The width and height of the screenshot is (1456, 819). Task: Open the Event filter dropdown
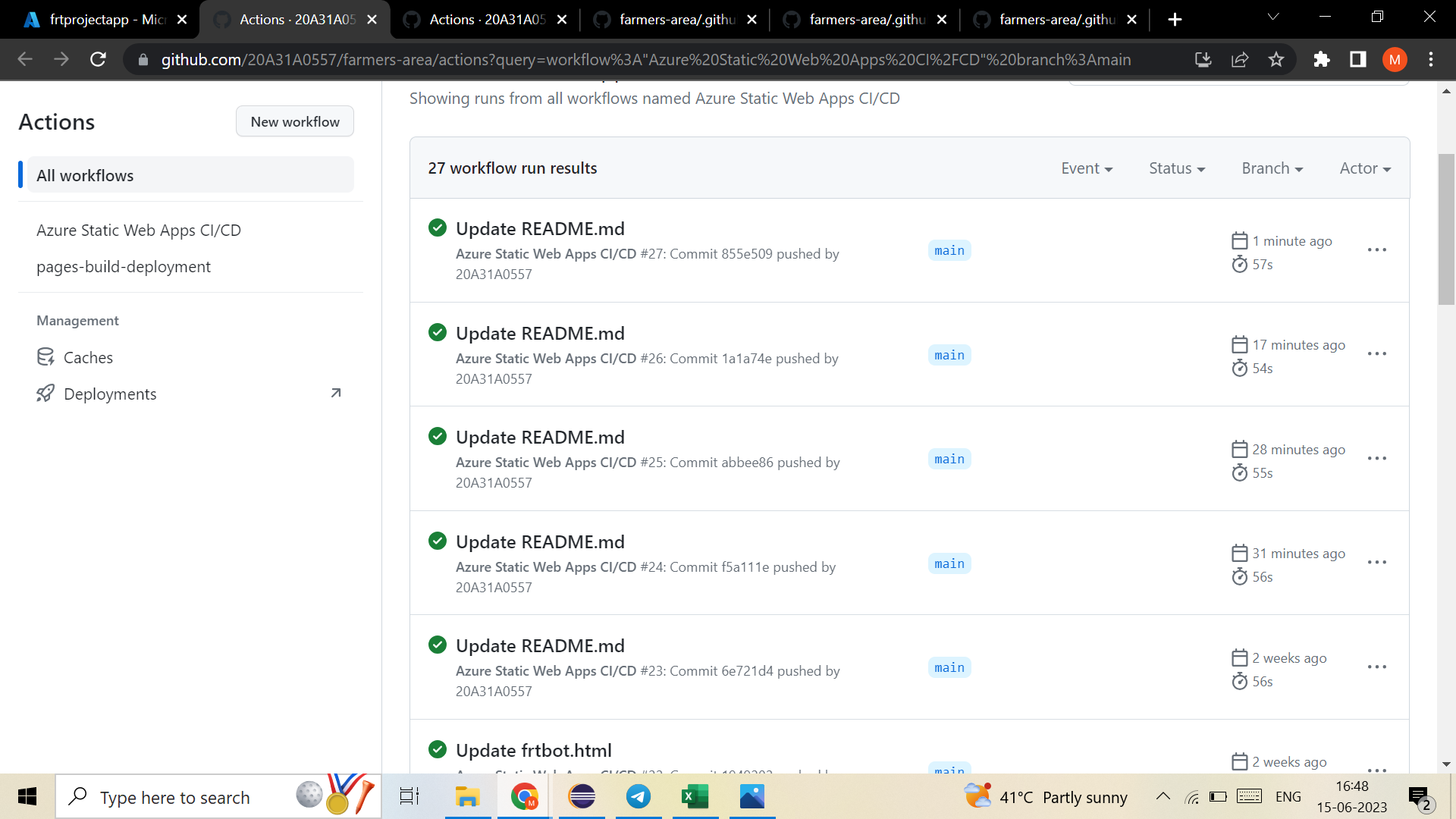click(x=1087, y=168)
